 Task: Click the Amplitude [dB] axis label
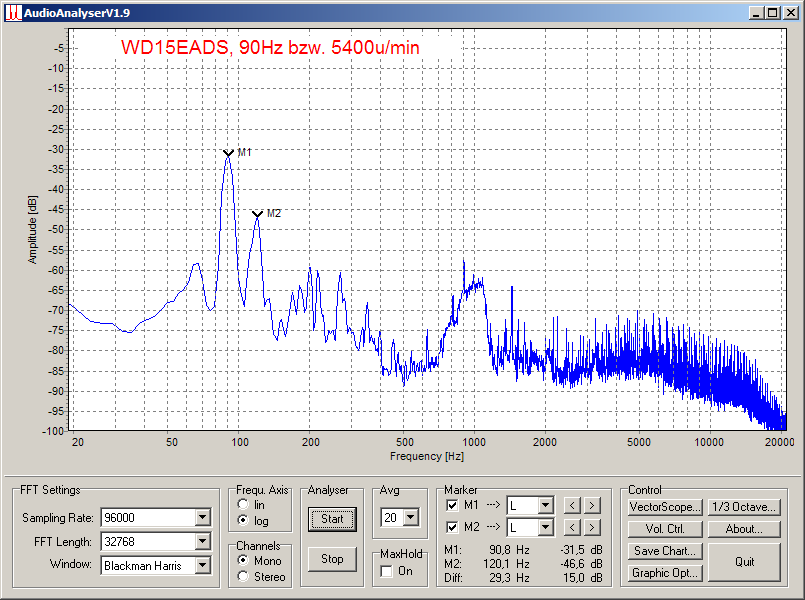pyautogui.click(x=32, y=229)
